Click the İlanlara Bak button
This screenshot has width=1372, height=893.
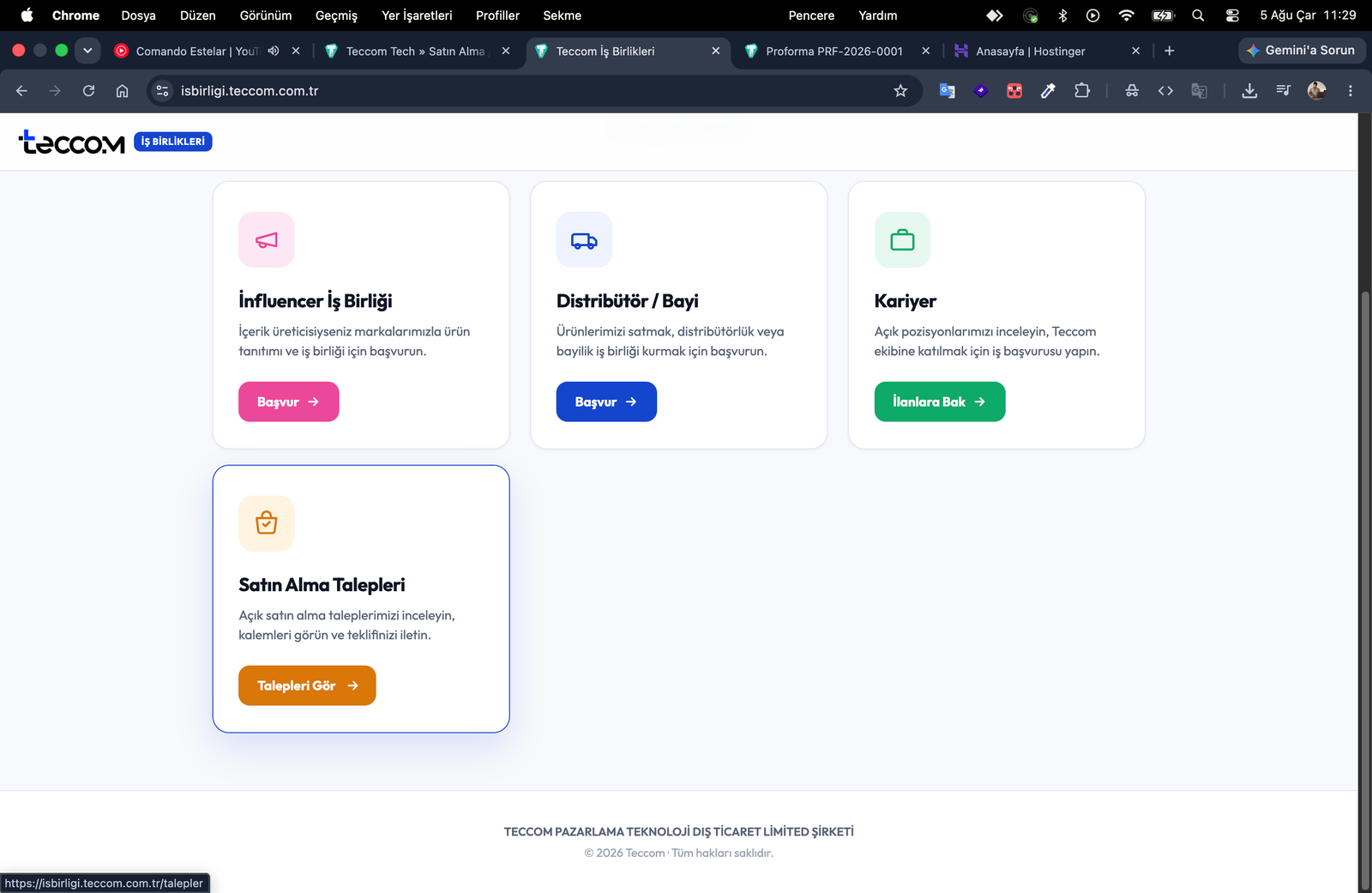[940, 401]
